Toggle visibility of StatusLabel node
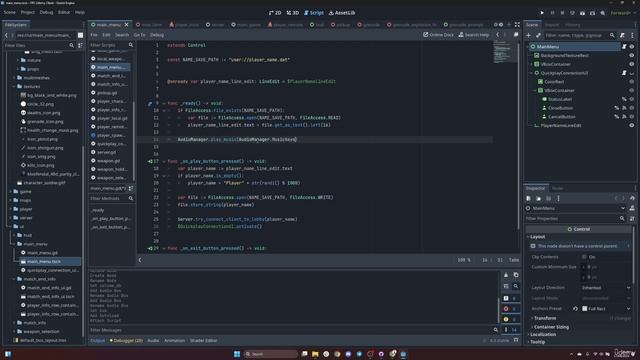The height and width of the screenshot is (360, 640). coord(632,99)
